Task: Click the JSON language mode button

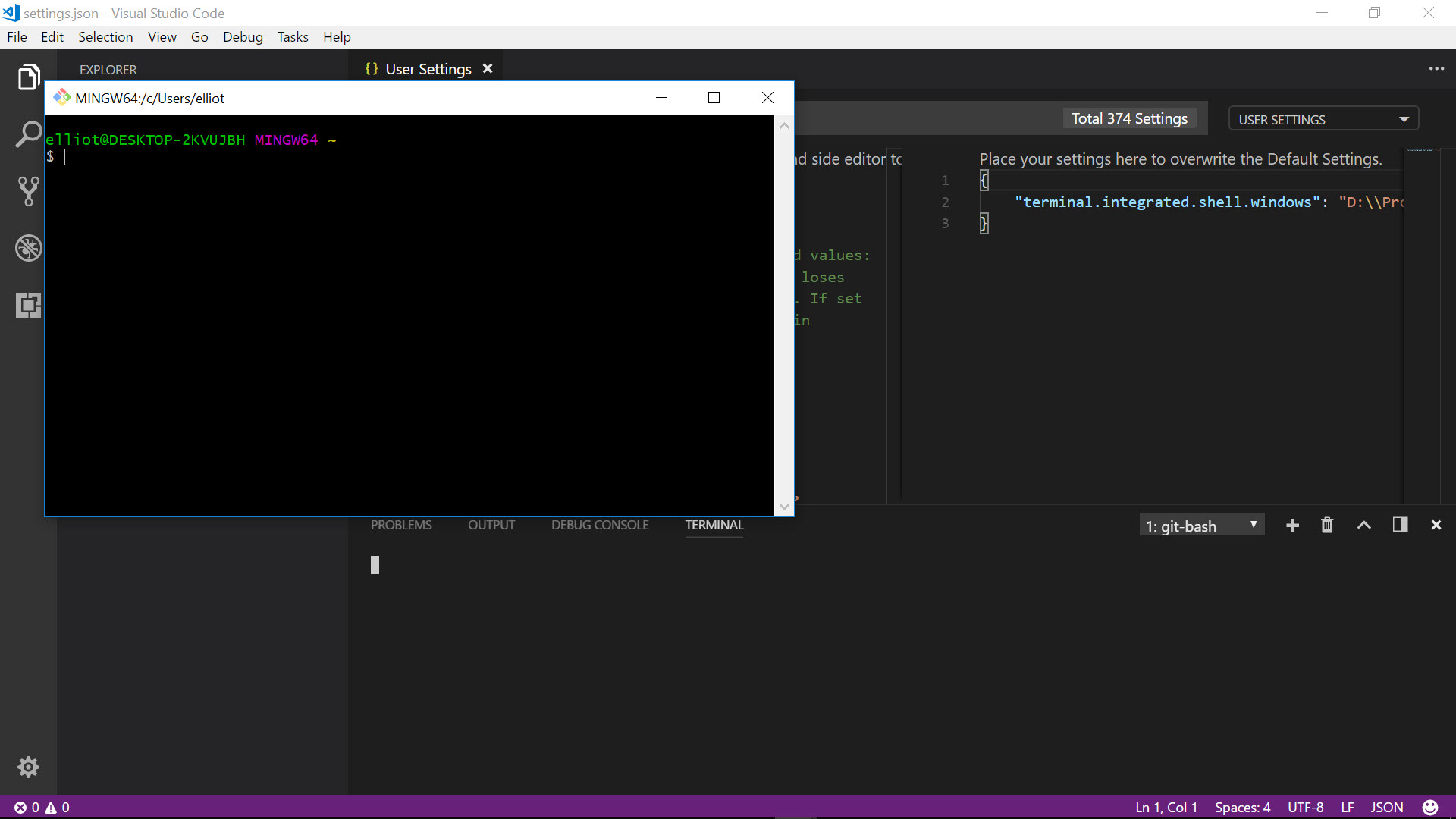Action: [1386, 807]
